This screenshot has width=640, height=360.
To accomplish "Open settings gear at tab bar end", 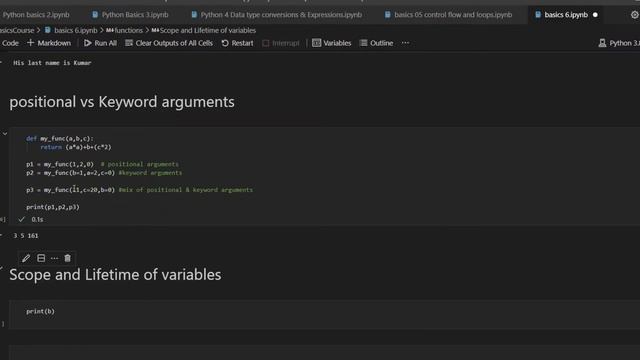I will 635,15.
